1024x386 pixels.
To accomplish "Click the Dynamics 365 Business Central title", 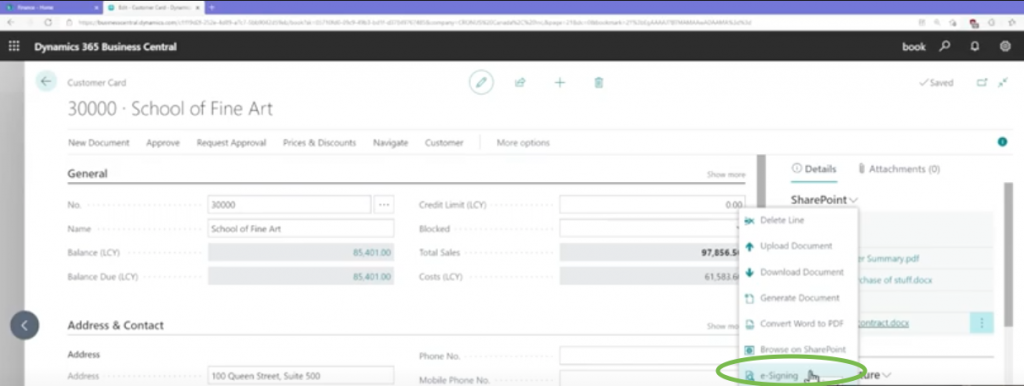I will tap(105, 47).
